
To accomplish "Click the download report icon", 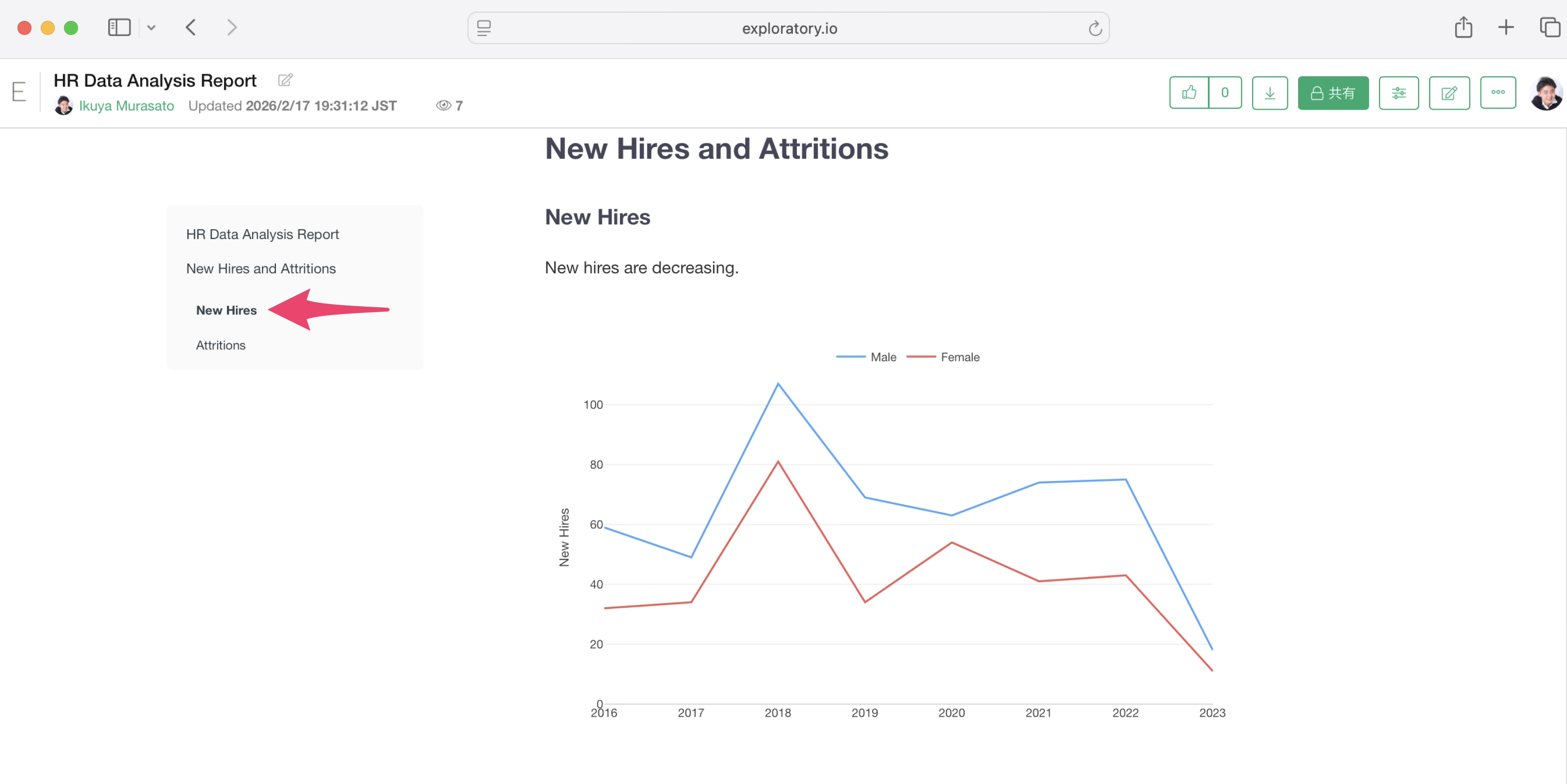I will click(x=1270, y=93).
